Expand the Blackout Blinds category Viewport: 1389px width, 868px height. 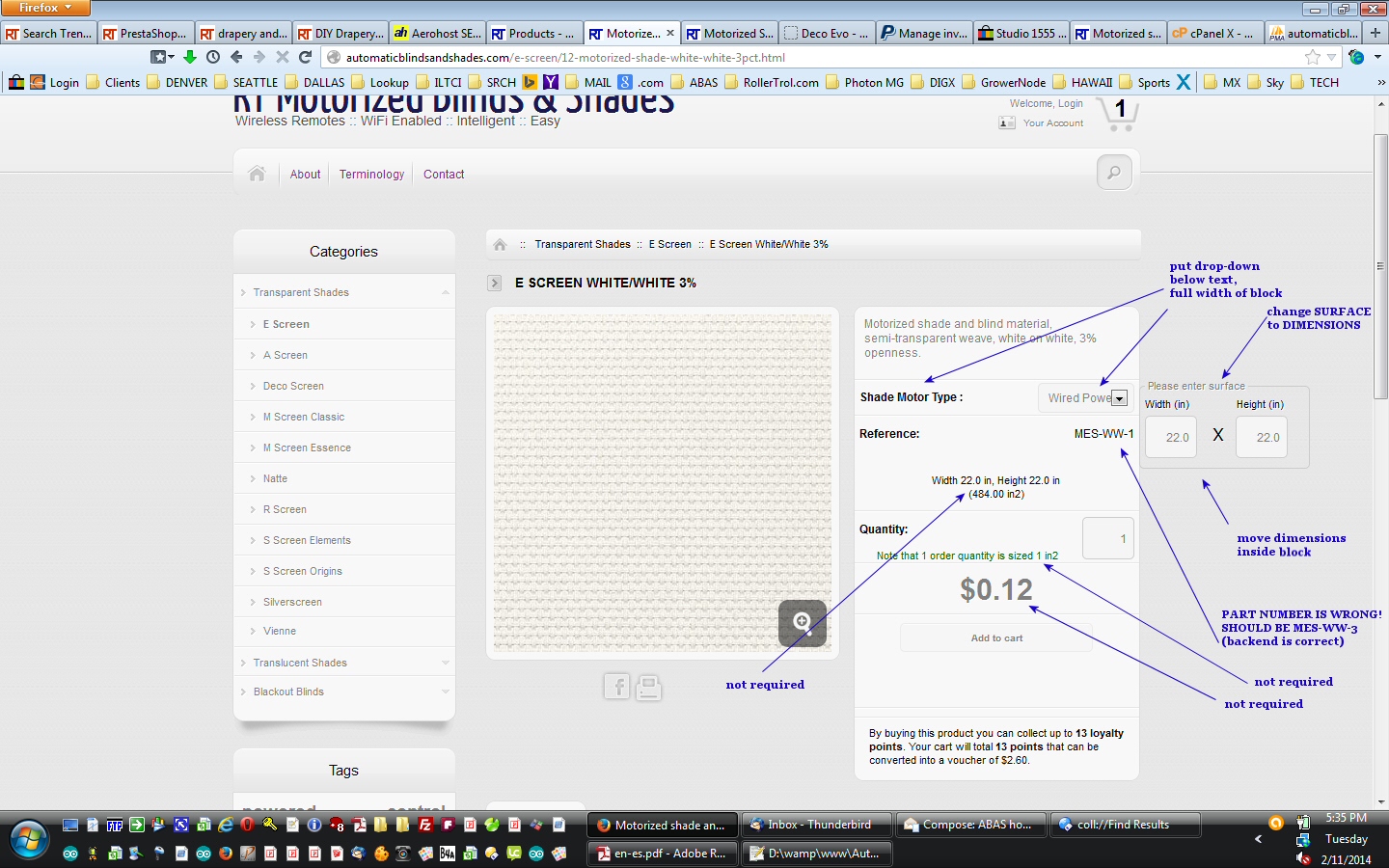click(x=445, y=692)
